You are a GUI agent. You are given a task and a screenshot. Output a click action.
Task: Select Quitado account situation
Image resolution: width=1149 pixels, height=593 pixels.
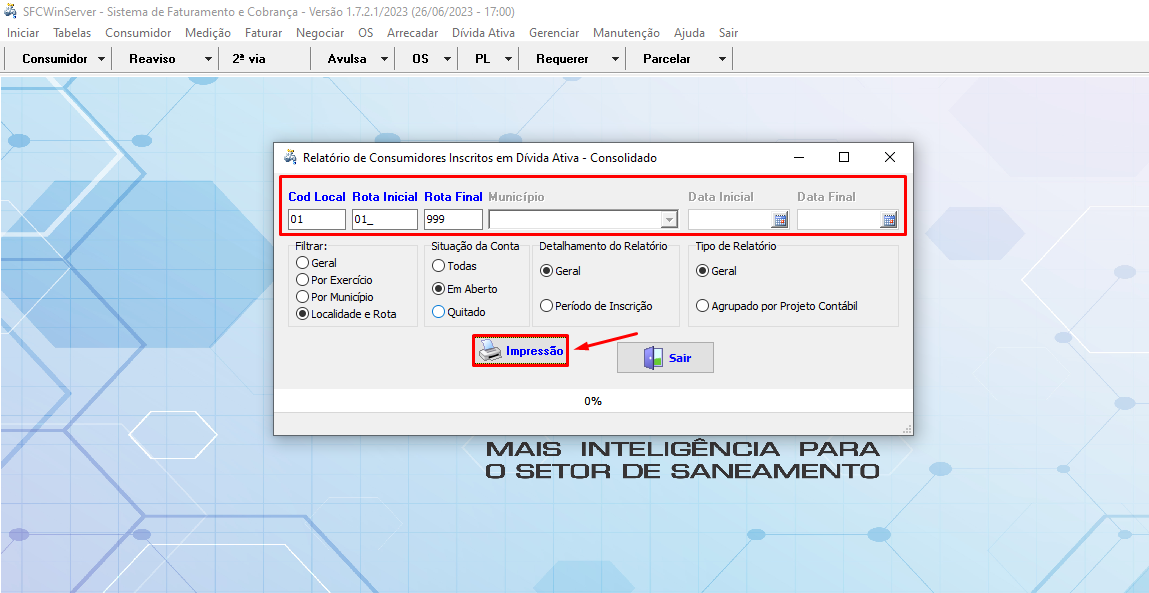click(x=438, y=312)
